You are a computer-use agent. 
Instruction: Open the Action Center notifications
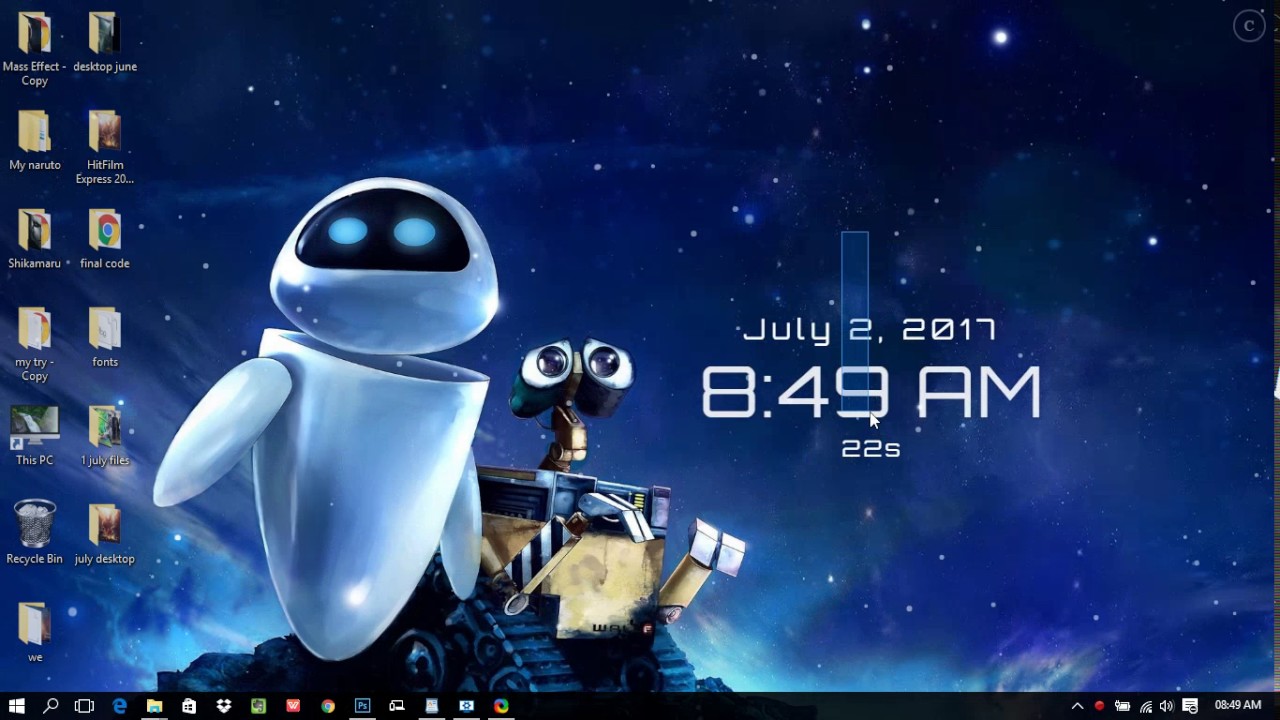(x=1190, y=706)
